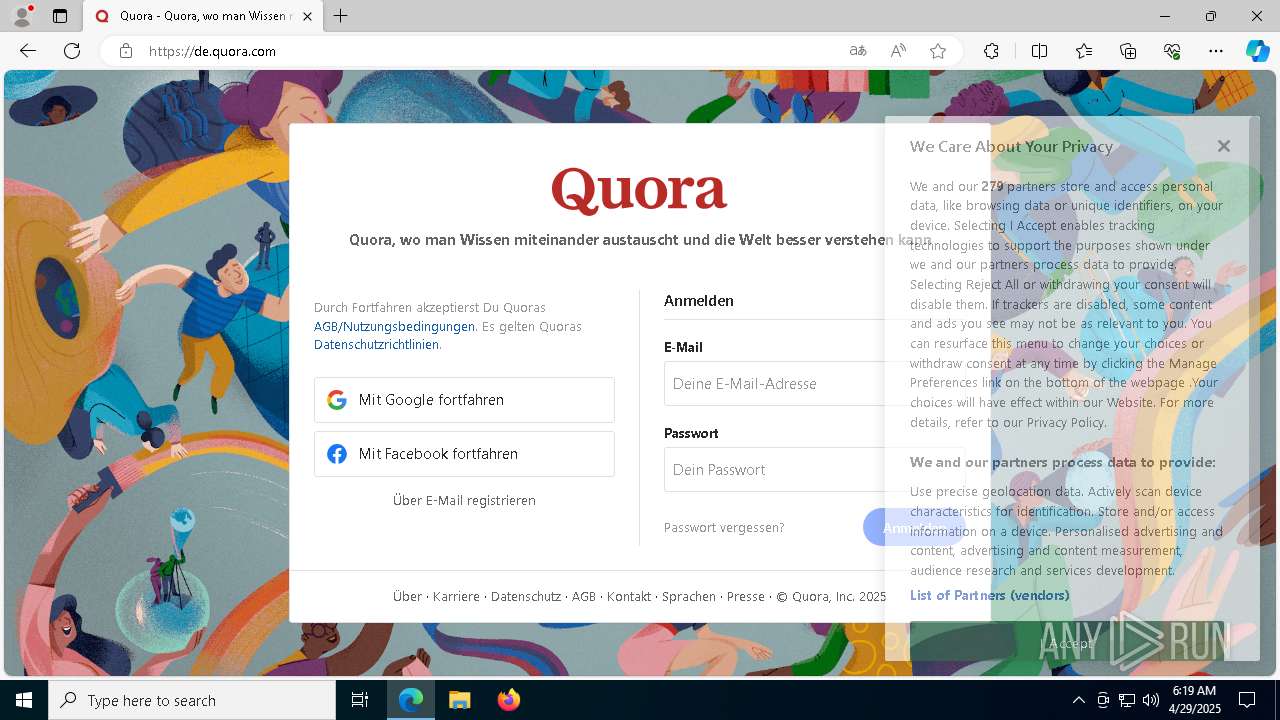This screenshot has height=720, width=1280.
Task: Click the address bar URL de.quora.com
Action: (212, 51)
